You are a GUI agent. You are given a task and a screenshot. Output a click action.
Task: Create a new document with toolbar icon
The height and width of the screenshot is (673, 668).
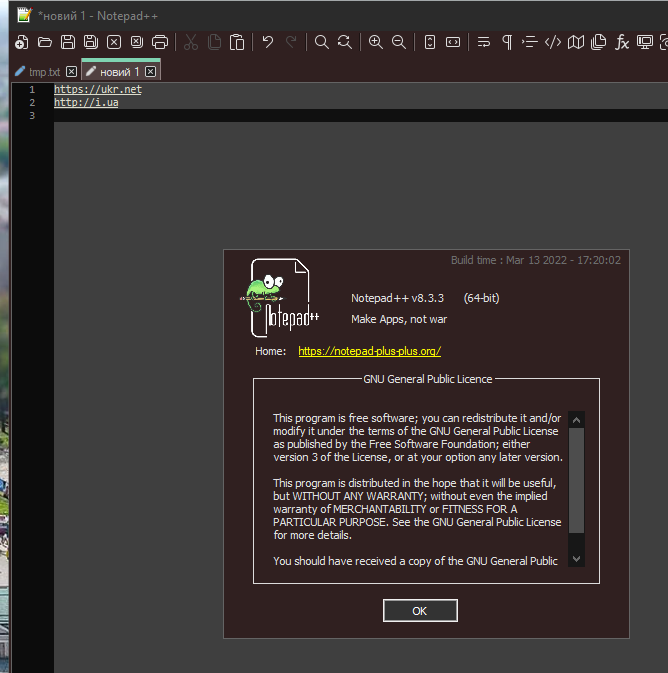click(x=21, y=42)
